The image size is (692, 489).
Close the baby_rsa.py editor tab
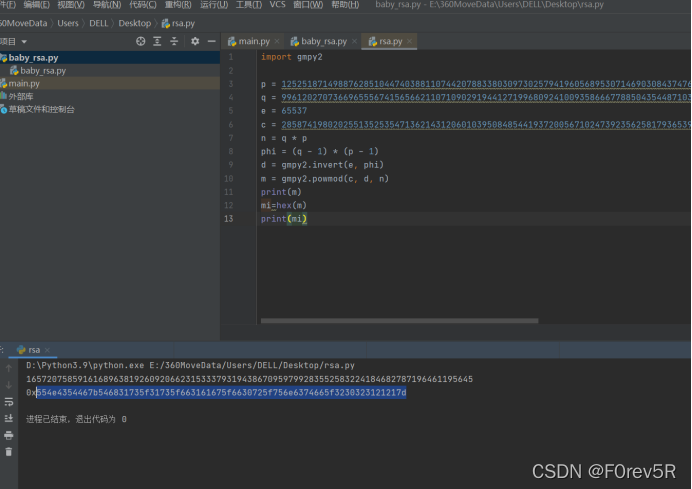(x=354, y=41)
